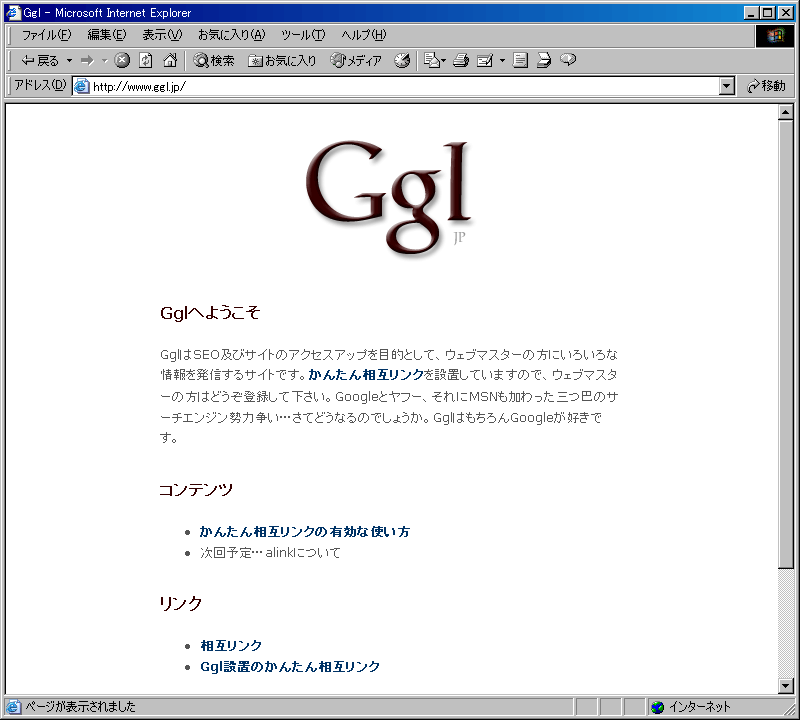The image size is (800, 720).
Task: Open the Media (メディア) pane
Action: coord(356,61)
